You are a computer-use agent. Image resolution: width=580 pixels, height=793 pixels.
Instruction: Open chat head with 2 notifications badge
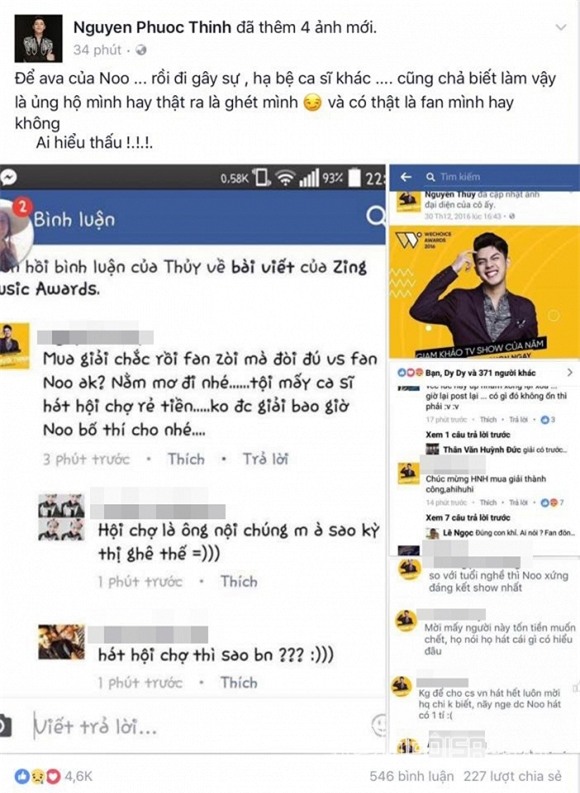14,230
